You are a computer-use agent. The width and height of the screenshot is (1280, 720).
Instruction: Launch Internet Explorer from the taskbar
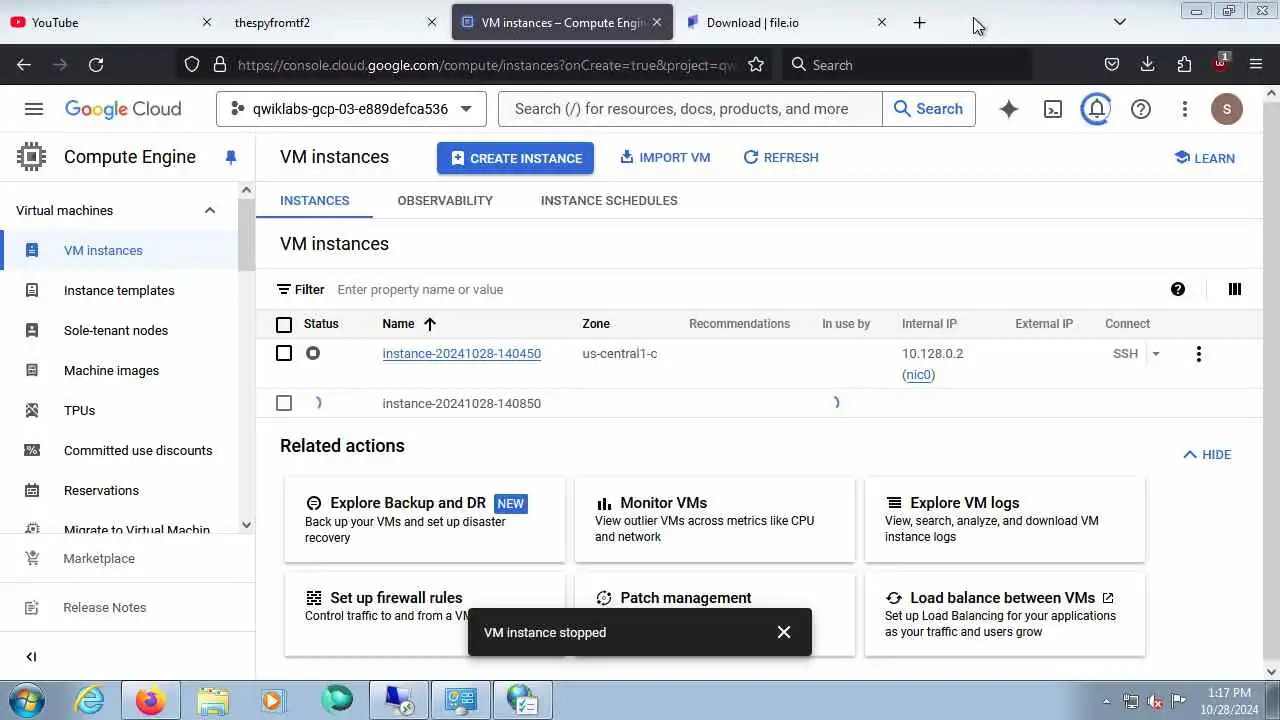(x=90, y=700)
